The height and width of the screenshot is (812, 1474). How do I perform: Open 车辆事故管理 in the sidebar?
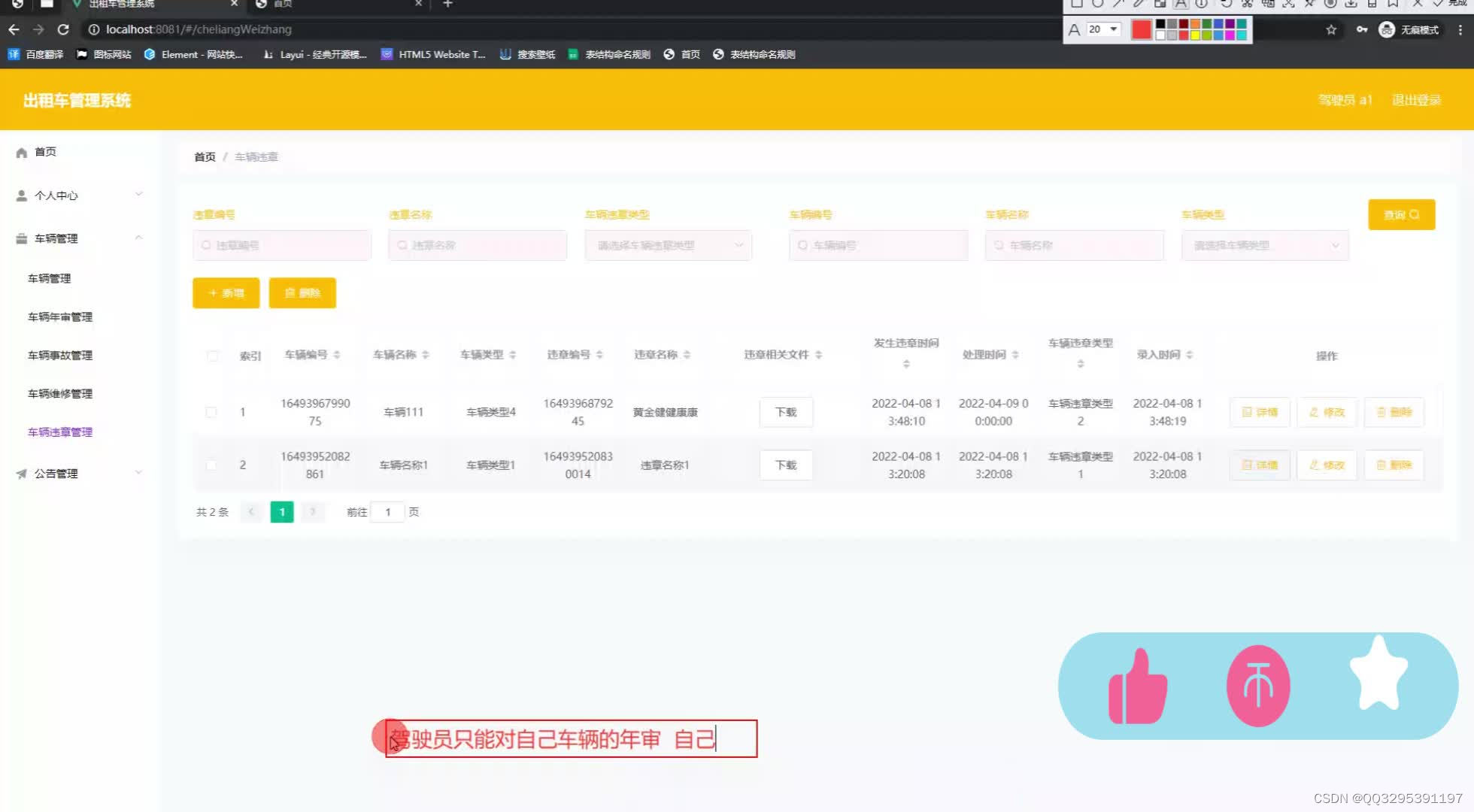tap(60, 355)
